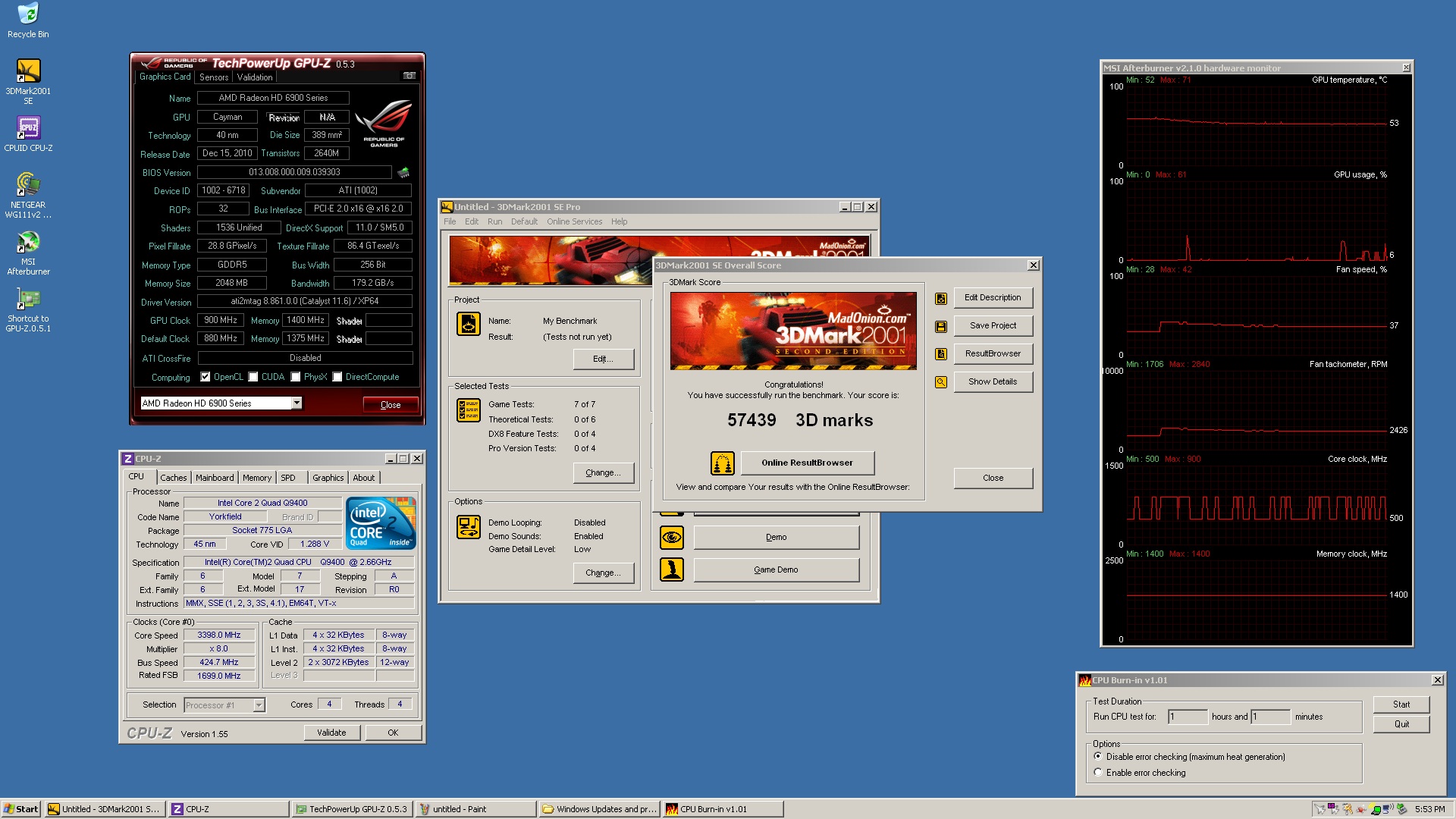Click the hours input field in CPU Burn-in
The width and height of the screenshot is (1456, 819).
[1188, 717]
